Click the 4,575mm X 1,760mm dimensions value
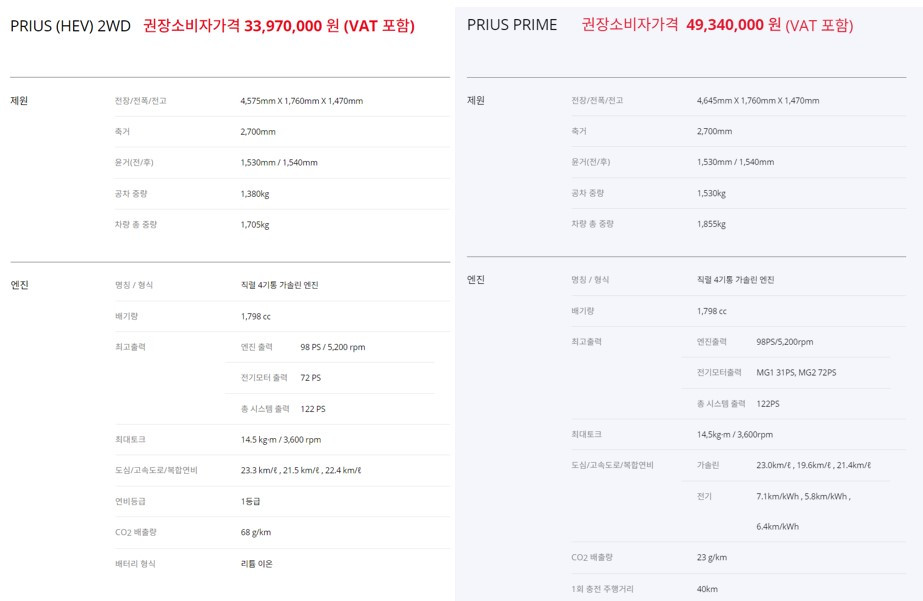923x601 pixels. (x=301, y=101)
